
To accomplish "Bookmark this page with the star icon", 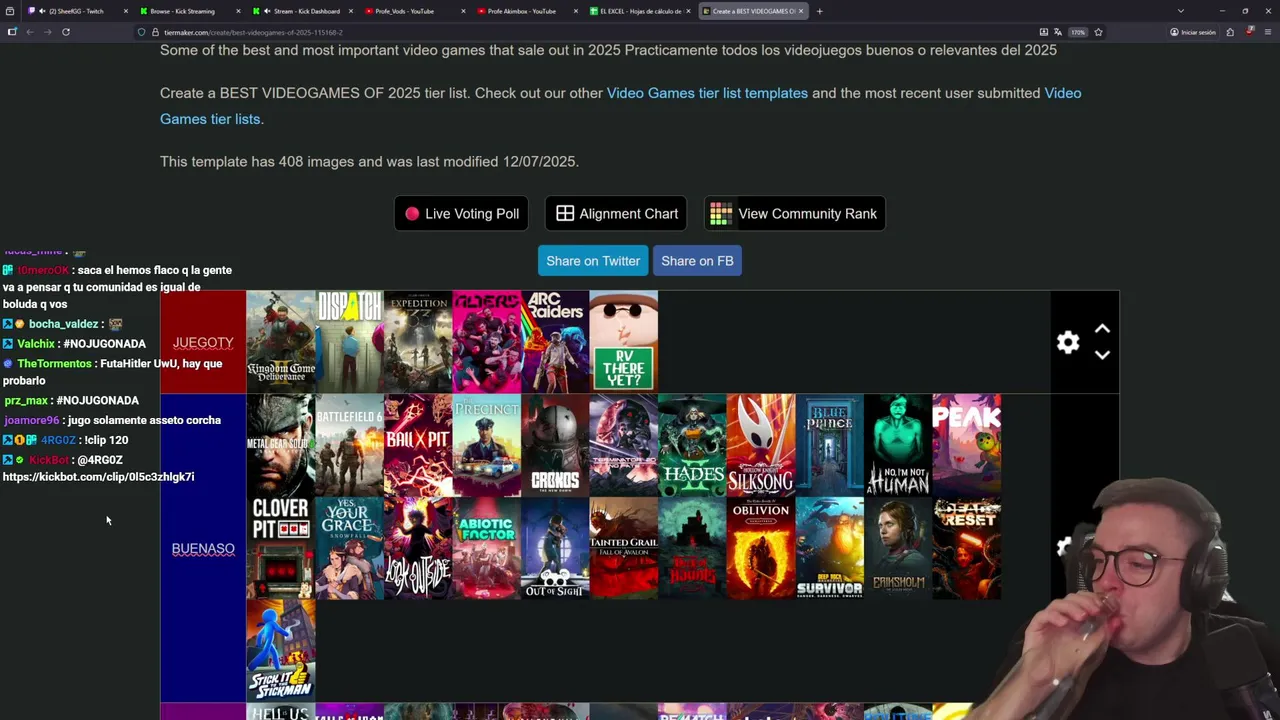I will [x=1098, y=32].
